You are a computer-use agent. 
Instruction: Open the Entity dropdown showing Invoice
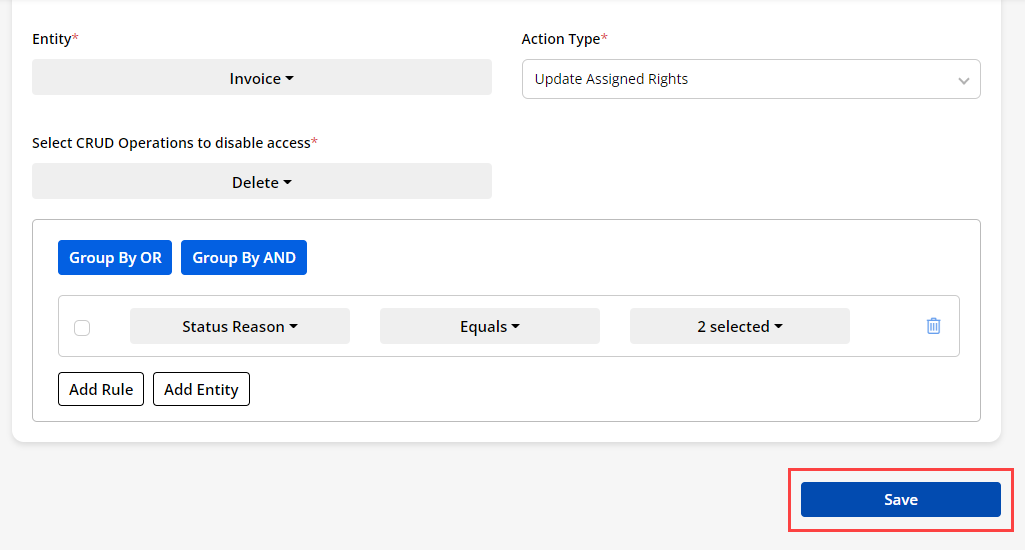click(x=261, y=78)
